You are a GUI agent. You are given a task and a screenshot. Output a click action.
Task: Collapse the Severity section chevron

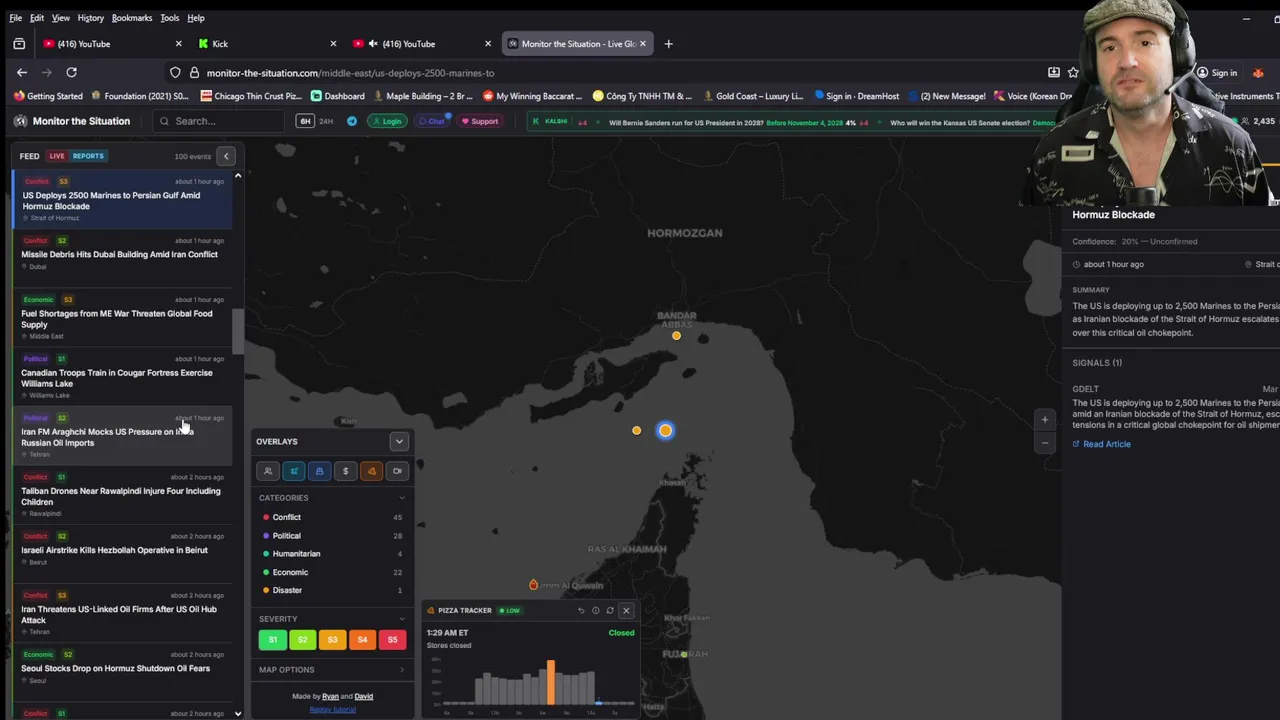[402, 619]
